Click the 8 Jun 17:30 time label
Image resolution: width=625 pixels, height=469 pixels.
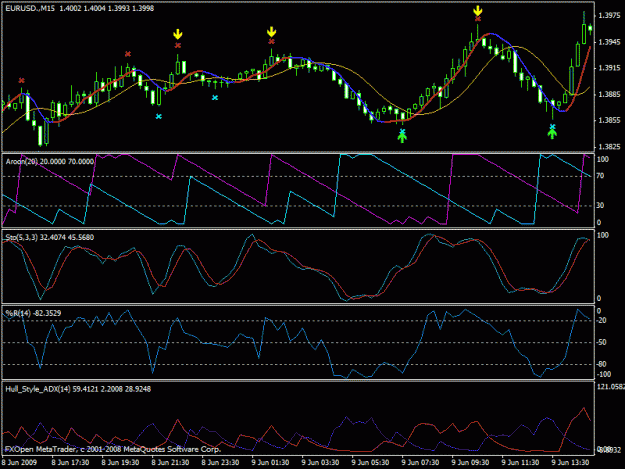(70, 463)
